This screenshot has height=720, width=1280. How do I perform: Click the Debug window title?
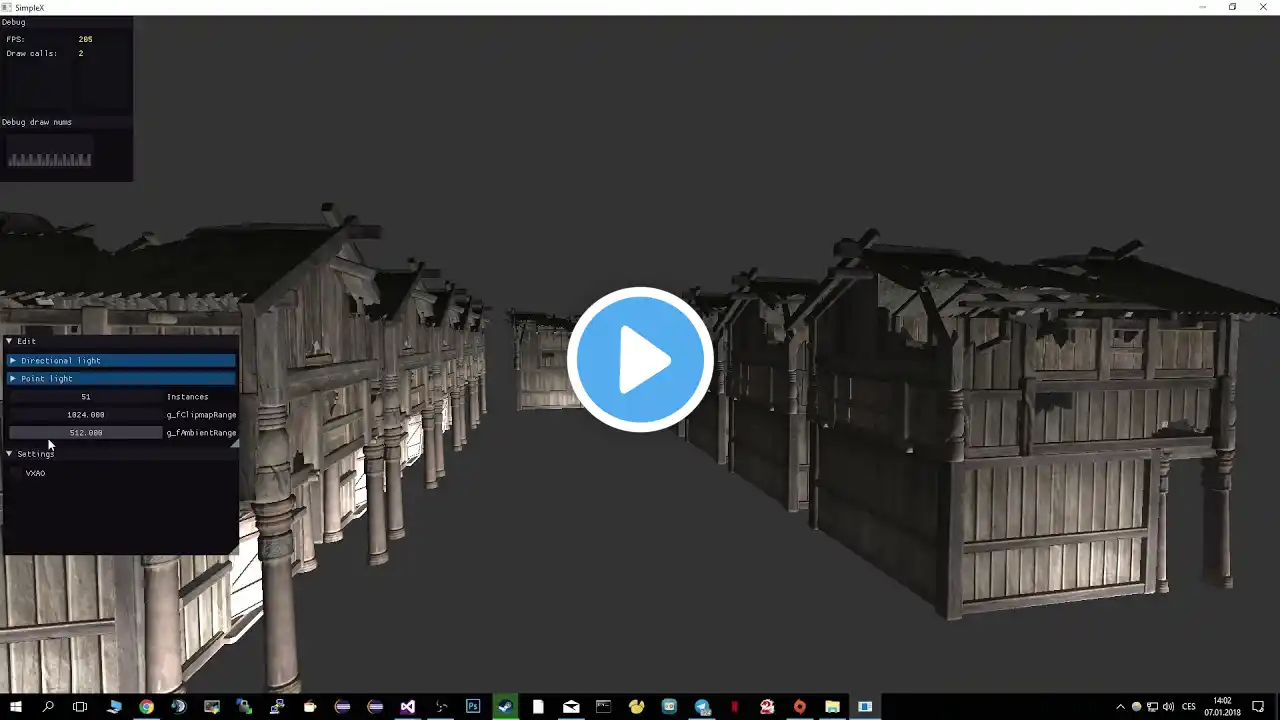tap(14, 22)
